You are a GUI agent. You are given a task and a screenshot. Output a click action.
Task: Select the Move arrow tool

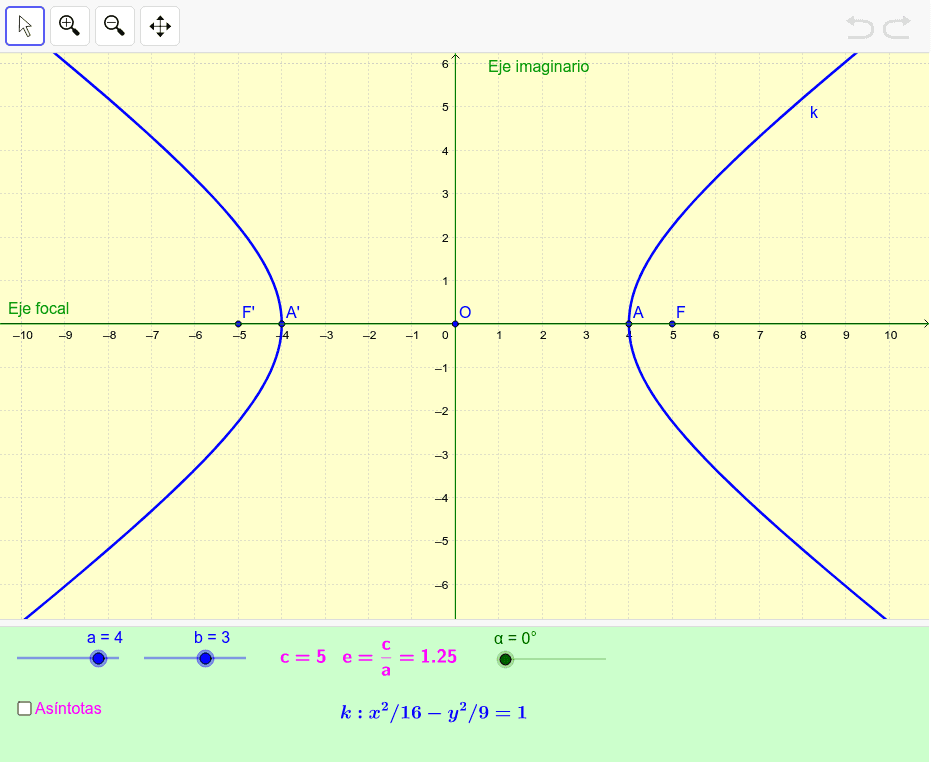click(x=25, y=26)
